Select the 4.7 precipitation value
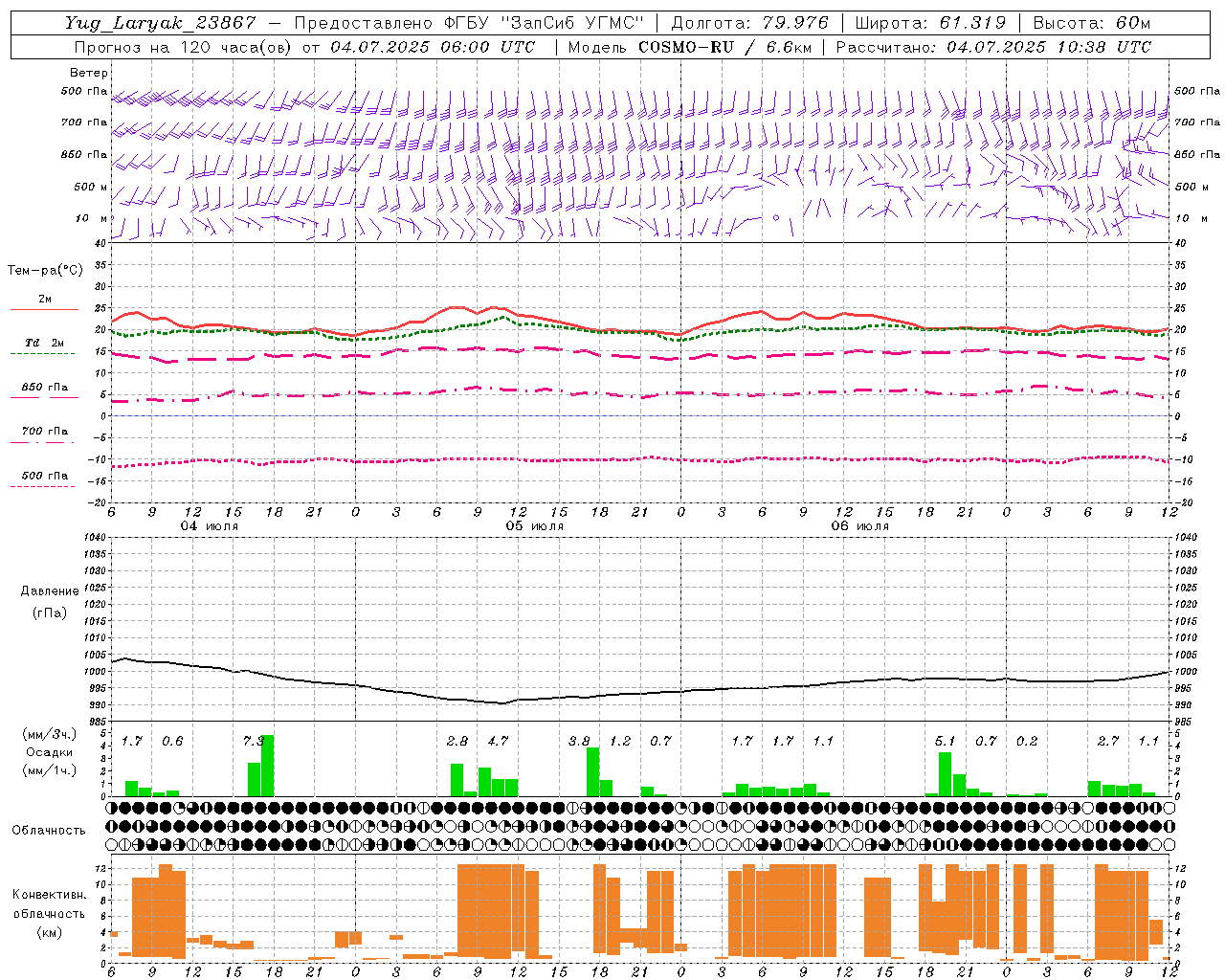Image resolution: width=1225 pixels, height=980 pixels. [498, 741]
